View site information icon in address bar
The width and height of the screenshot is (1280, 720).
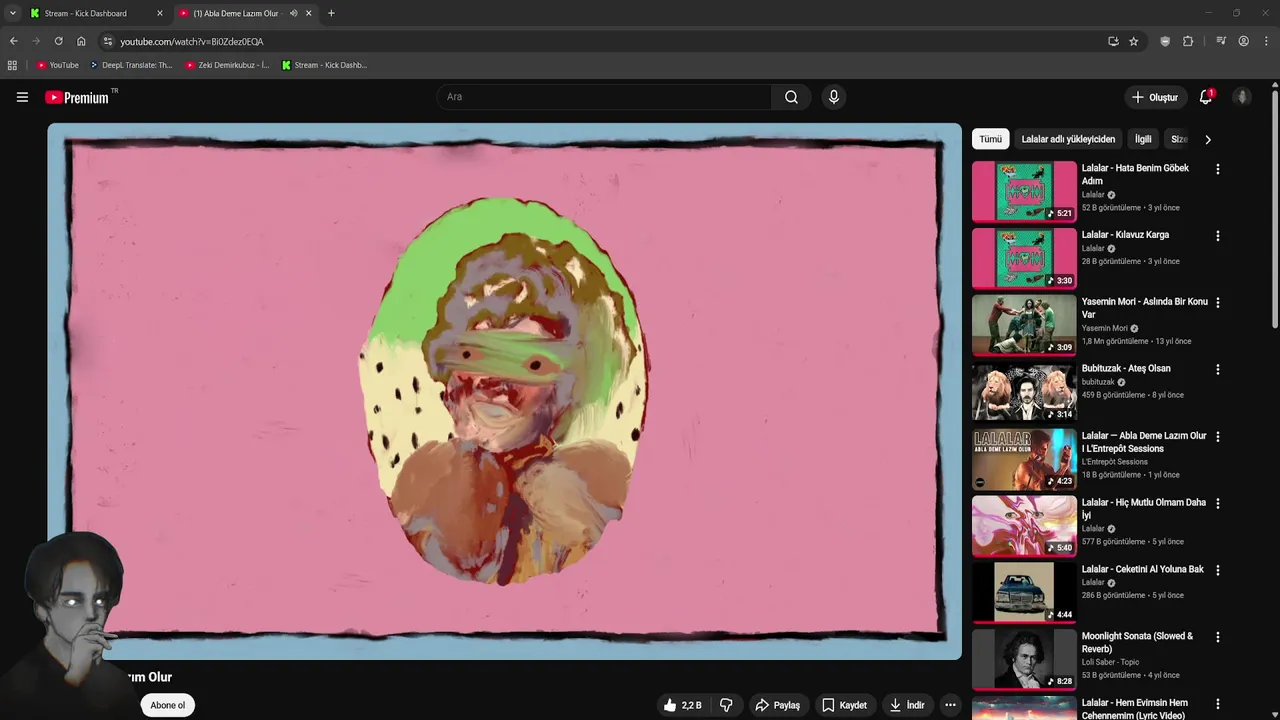tap(108, 41)
